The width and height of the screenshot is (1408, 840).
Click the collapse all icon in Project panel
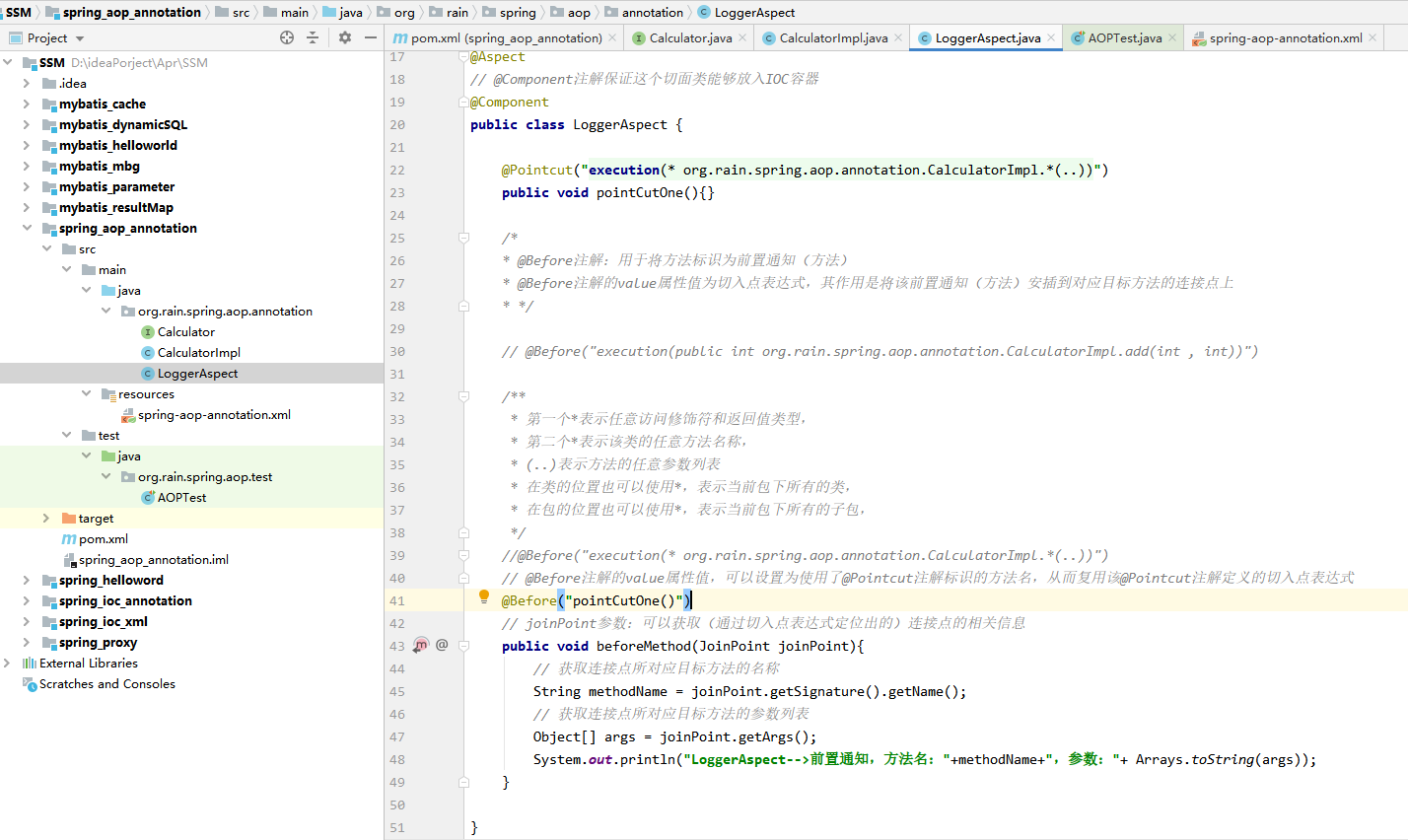tap(313, 37)
